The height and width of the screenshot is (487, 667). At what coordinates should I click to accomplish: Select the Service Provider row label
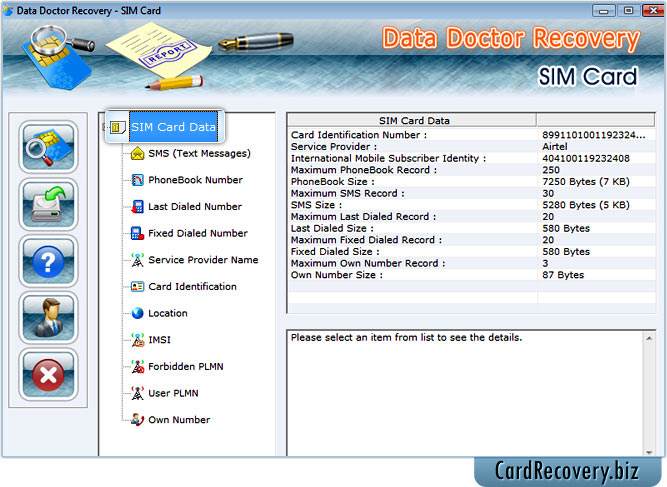click(334, 147)
